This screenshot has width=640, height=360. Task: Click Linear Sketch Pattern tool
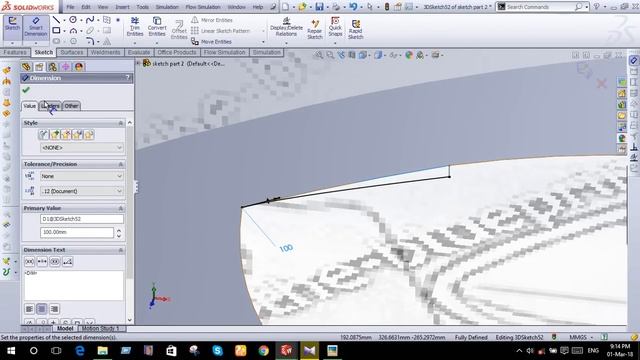(x=221, y=31)
